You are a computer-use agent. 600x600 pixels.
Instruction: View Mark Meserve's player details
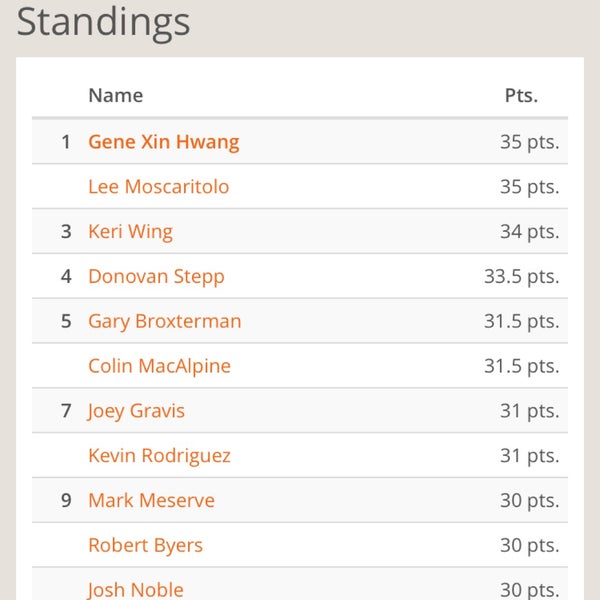(x=151, y=501)
